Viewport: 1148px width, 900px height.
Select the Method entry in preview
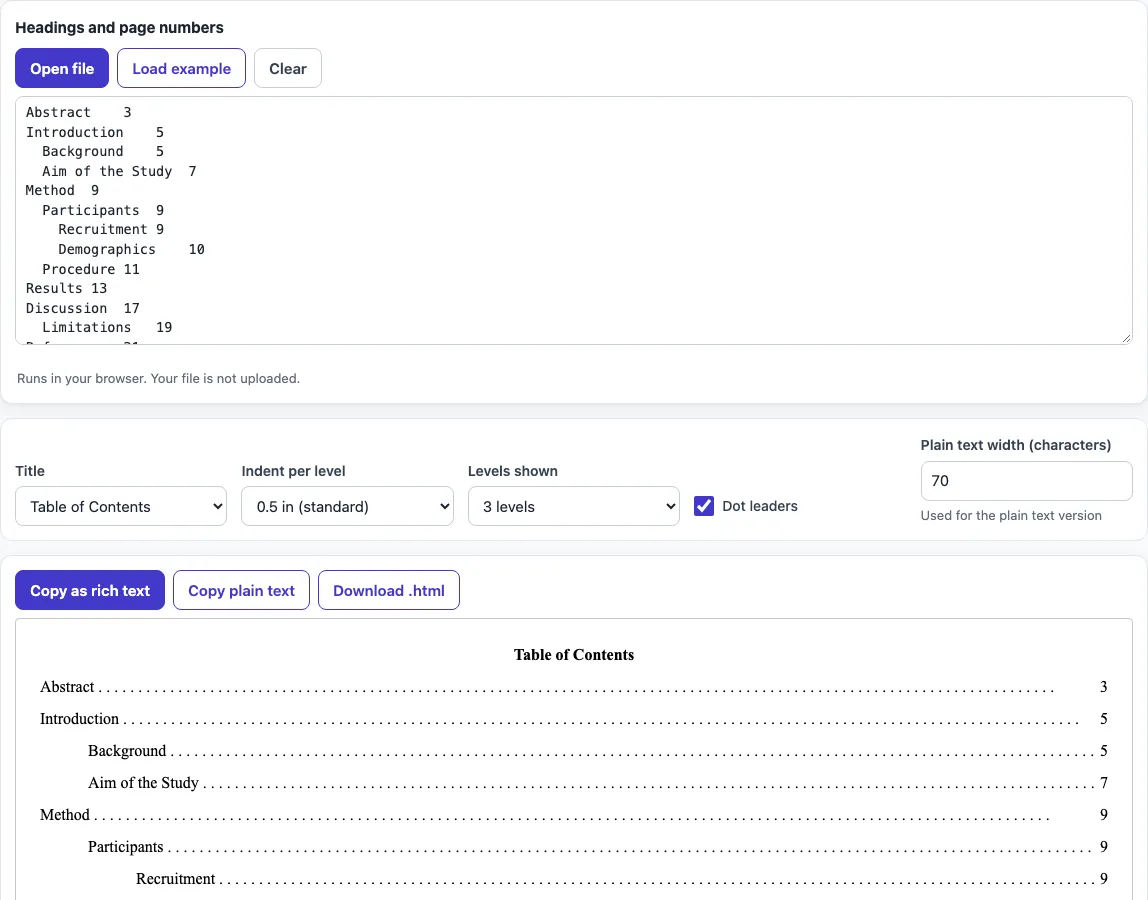(573, 815)
